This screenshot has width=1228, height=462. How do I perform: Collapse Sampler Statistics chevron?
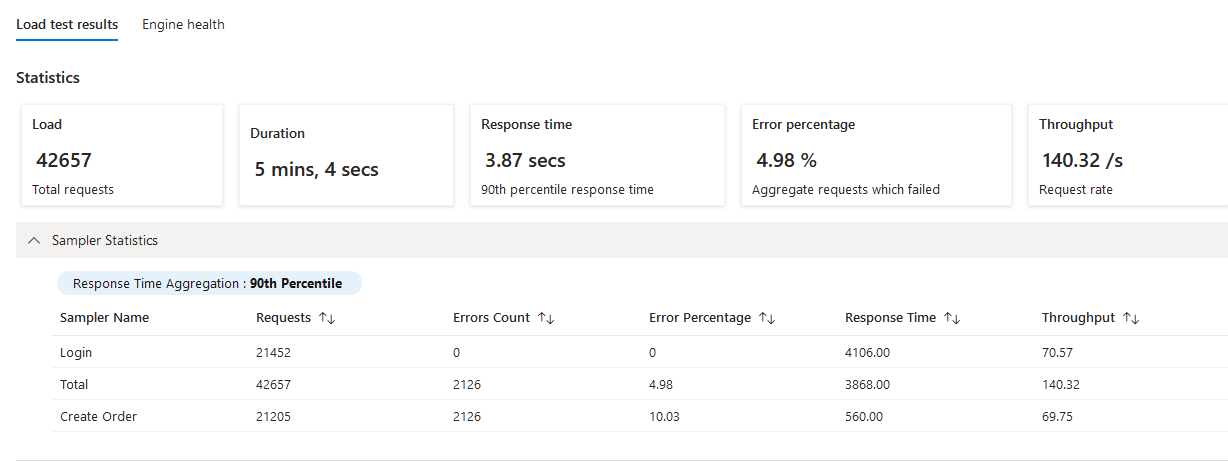(x=35, y=241)
